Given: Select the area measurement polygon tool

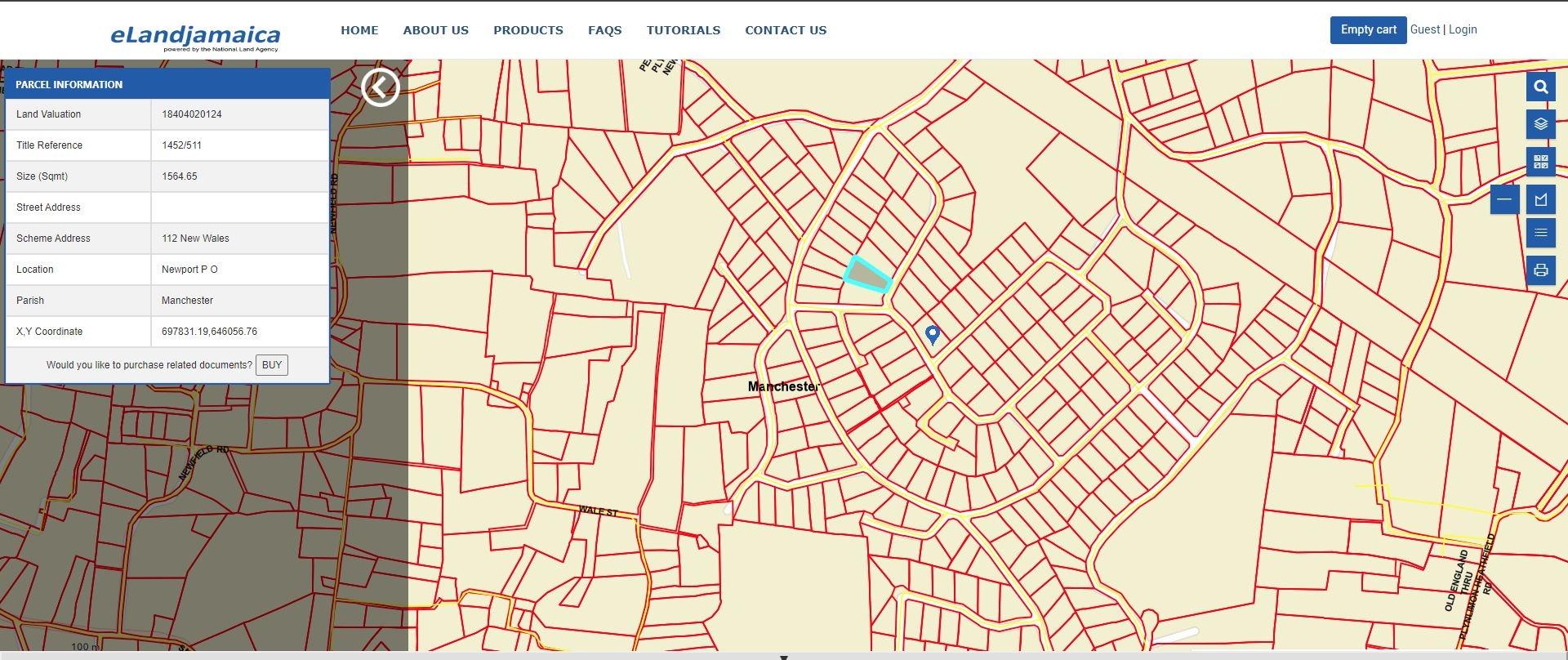Looking at the screenshot, I should tap(1540, 199).
